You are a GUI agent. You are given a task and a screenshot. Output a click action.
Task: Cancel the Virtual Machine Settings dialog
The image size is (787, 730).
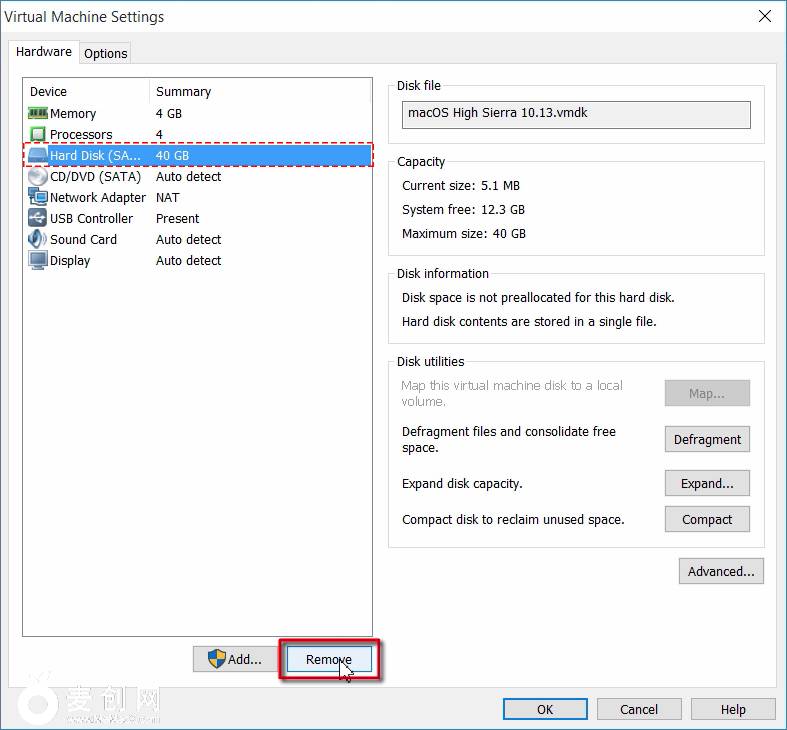(x=639, y=709)
